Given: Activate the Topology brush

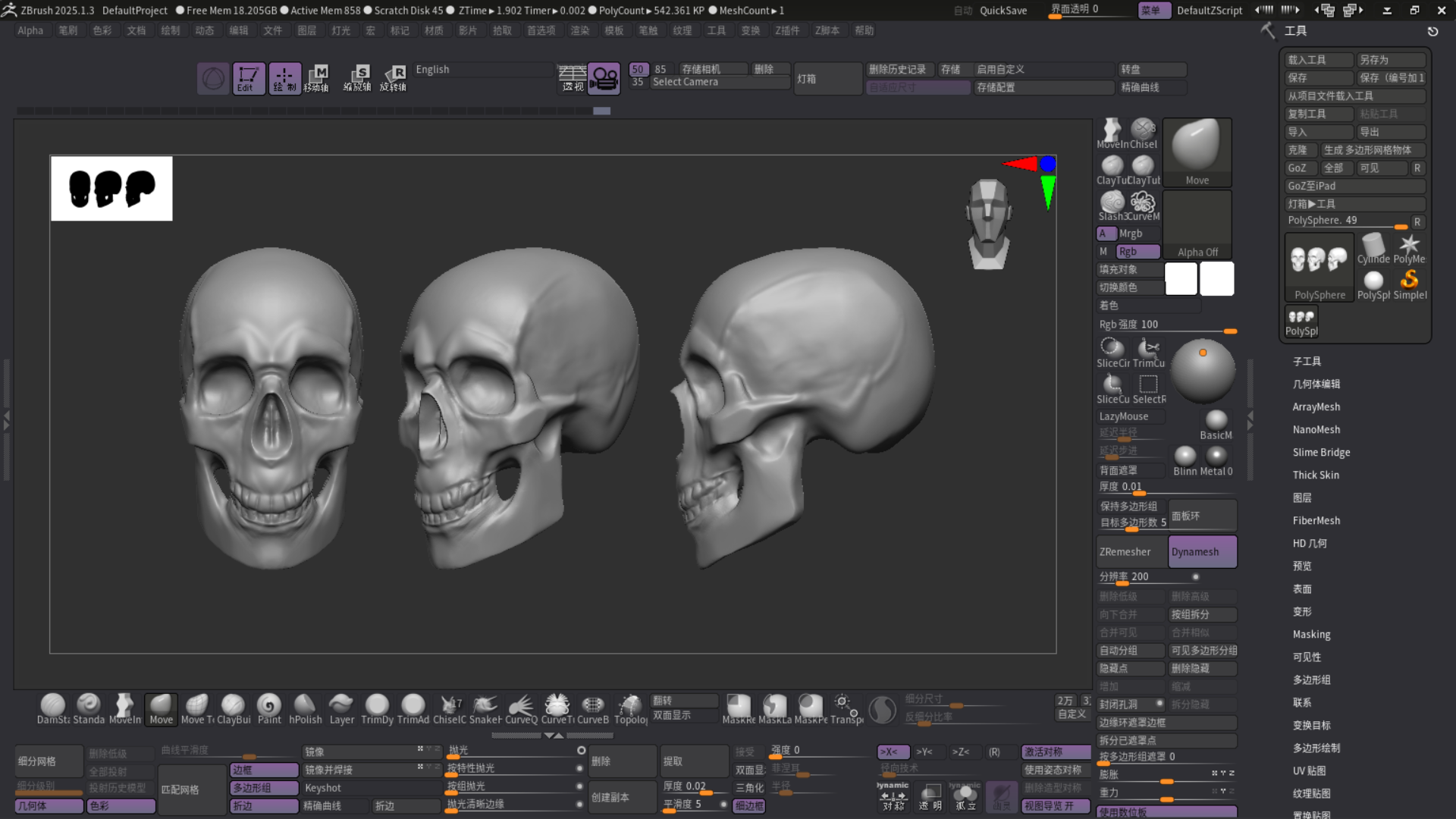Looking at the screenshot, I should (630, 709).
